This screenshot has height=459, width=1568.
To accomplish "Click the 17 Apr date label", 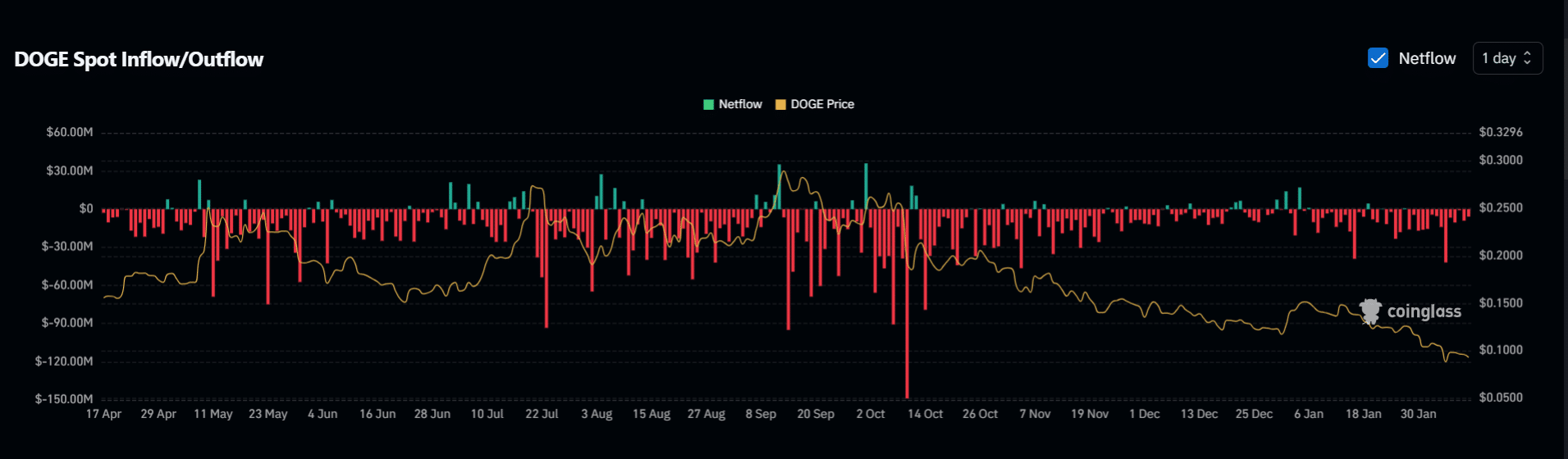I will tap(103, 414).
